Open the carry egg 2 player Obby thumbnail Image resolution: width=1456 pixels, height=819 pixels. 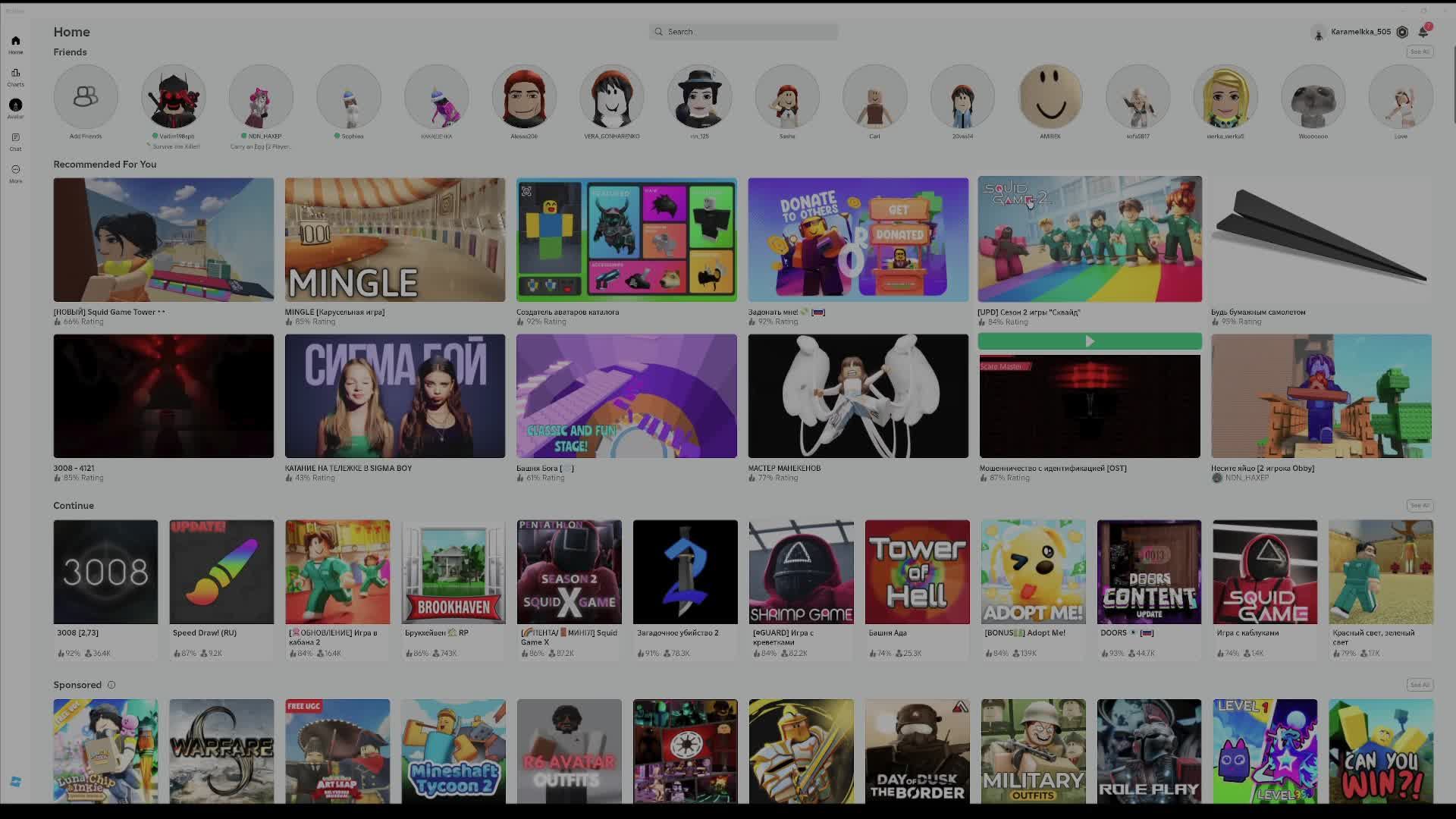click(x=1321, y=396)
